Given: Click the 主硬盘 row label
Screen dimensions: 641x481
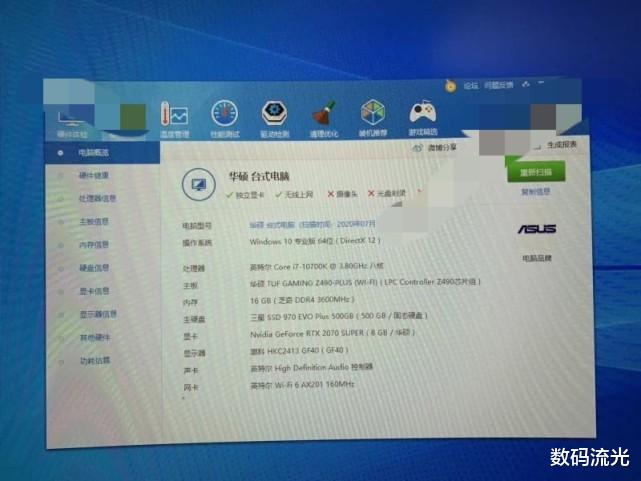Looking at the screenshot, I should click(194, 319).
